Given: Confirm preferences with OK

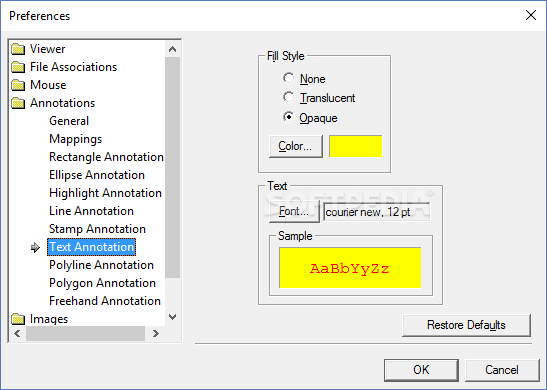Looking at the screenshot, I should tap(421, 370).
